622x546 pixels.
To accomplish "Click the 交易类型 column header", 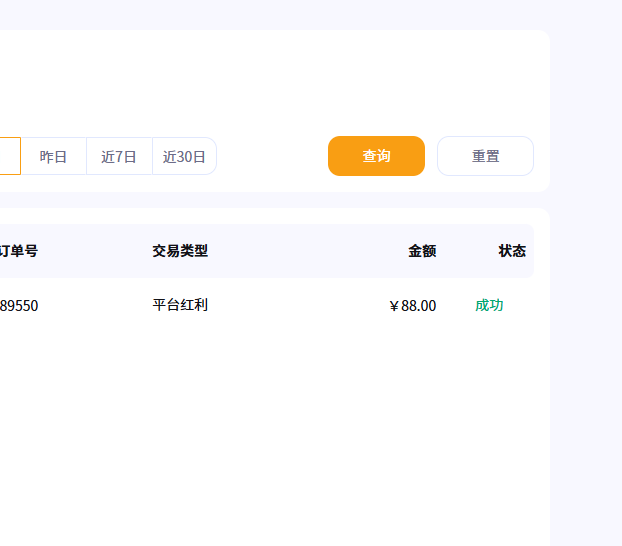I will [x=180, y=251].
